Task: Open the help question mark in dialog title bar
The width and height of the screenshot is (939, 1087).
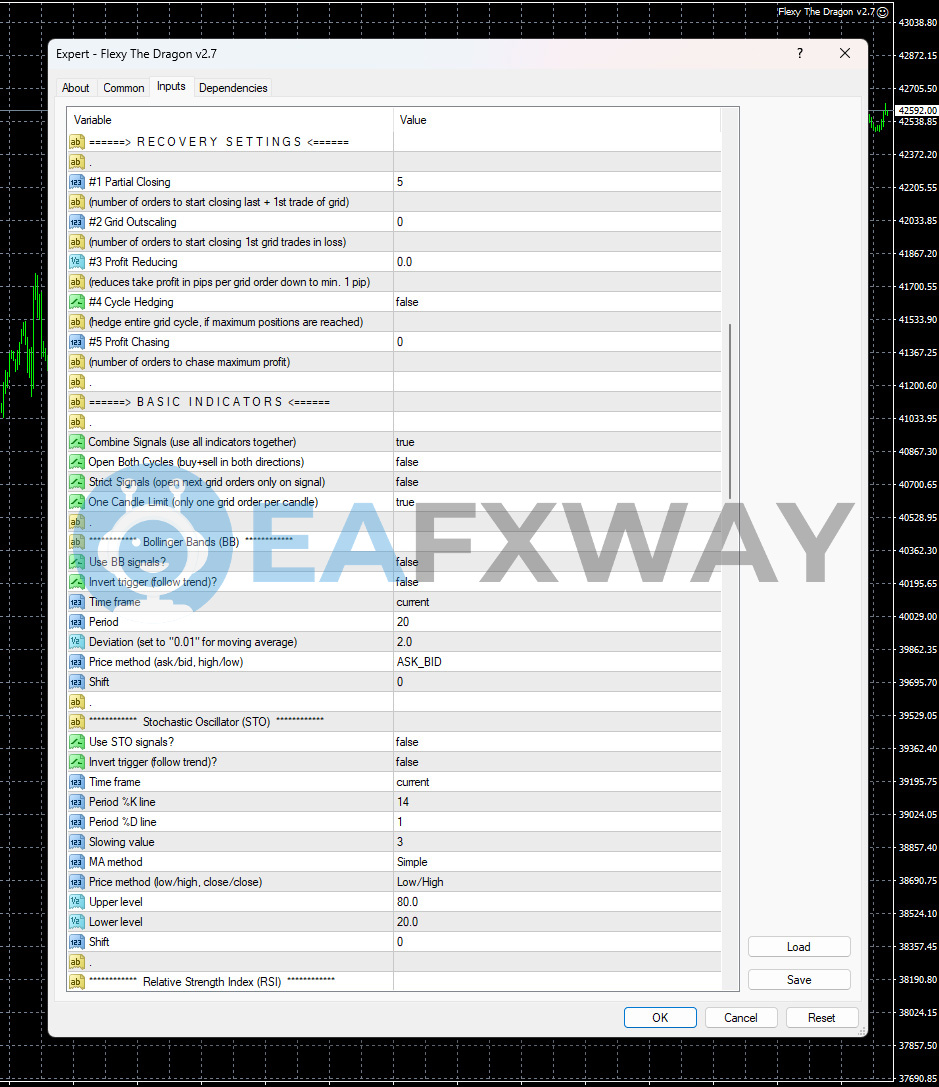Action: click(800, 53)
